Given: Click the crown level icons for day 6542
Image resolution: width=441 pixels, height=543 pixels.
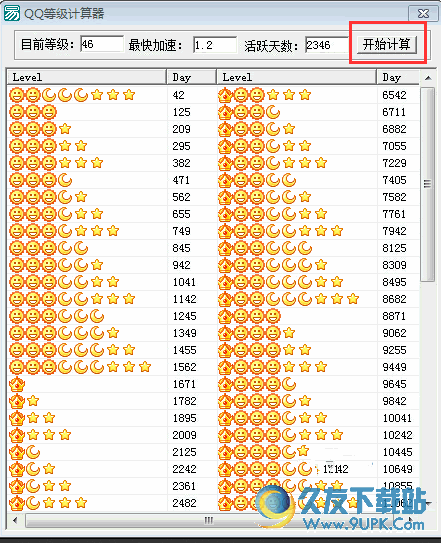Looking at the screenshot, I should coord(265,95).
